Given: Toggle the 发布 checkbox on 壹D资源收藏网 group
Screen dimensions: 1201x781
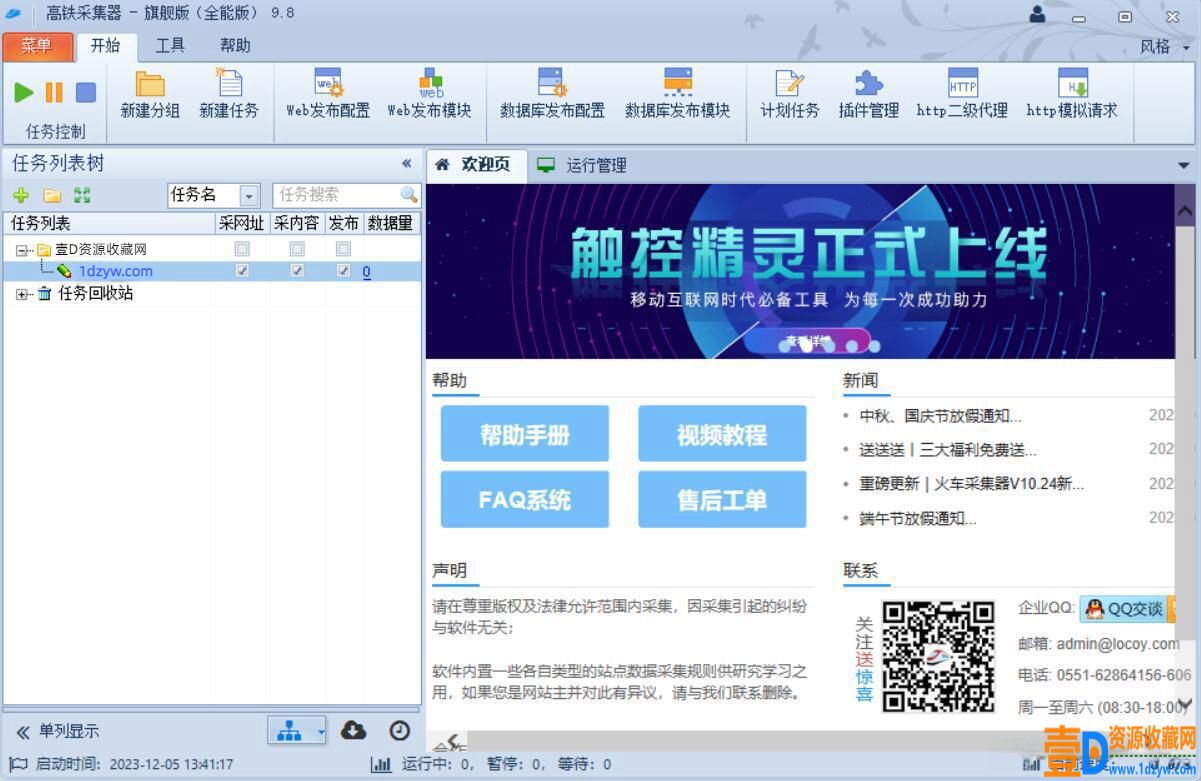Looking at the screenshot, I should click(343, 249).
